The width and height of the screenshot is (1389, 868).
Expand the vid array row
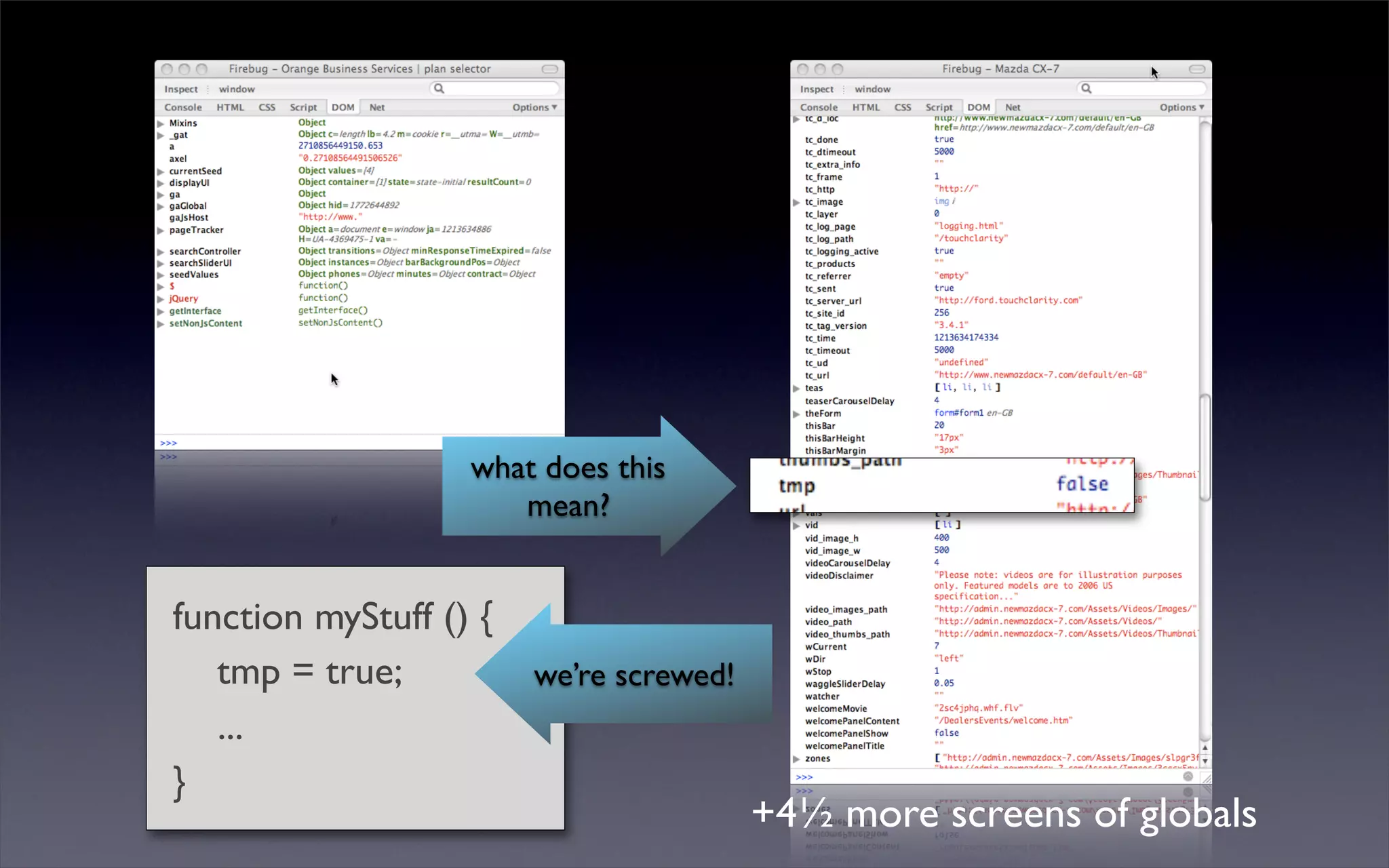(796, 526)
